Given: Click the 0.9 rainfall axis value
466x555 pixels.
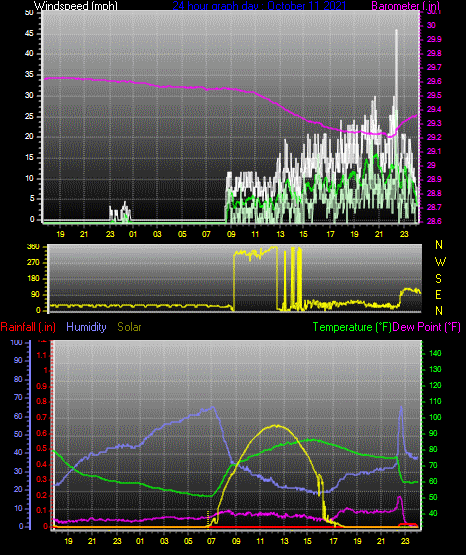Looking at the screenshot, I should click(x=42, y=386).
